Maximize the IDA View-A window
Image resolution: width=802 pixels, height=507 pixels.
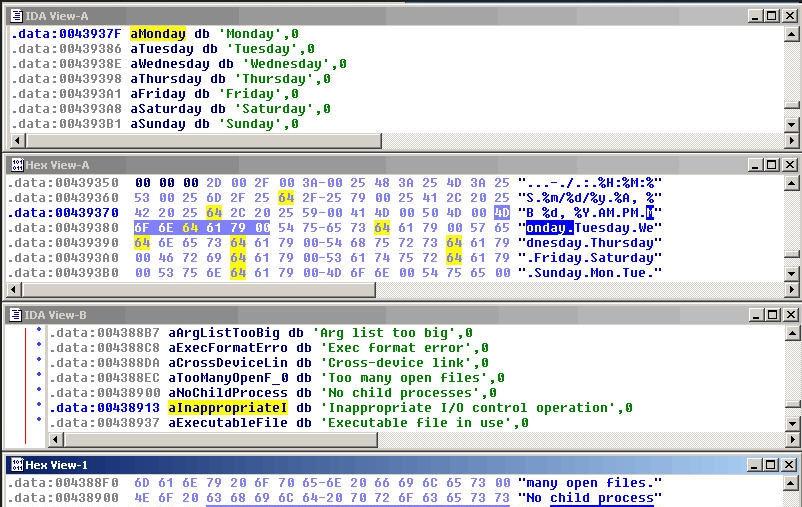coord(772,16)
